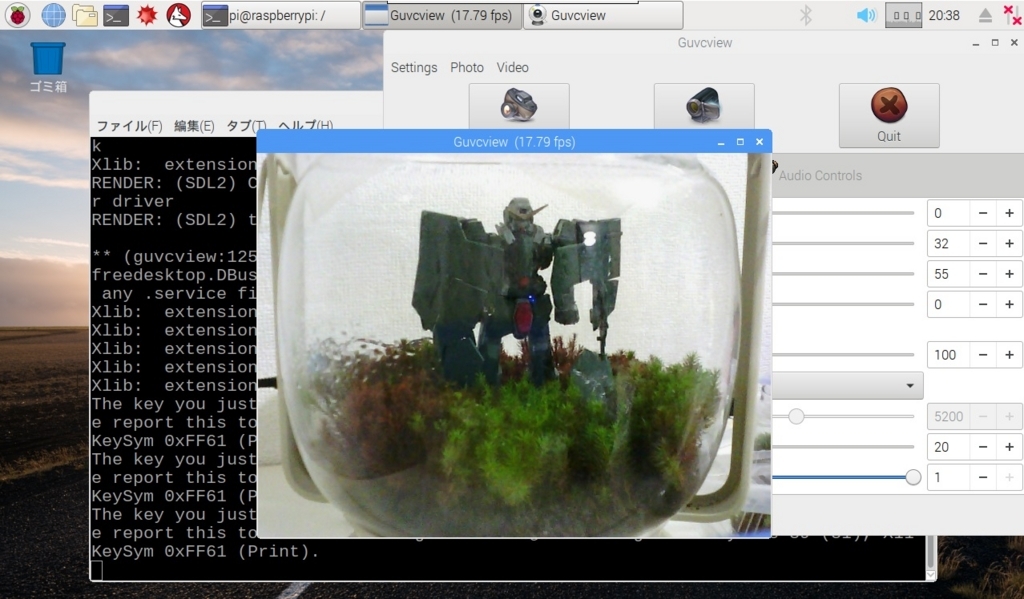The height and width of the screenshot is (599, 1024).
Task: Open the Settings menu in Guvcview
Action: pos(414,67)
